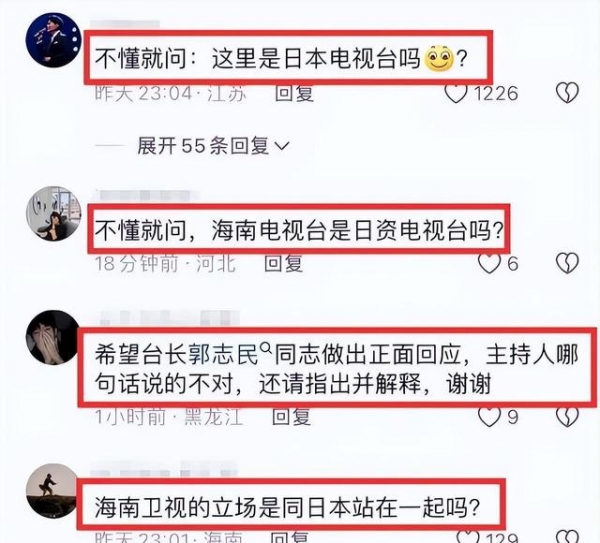Open the first commenter's singer avatar
The image size is (600, 543).
pyautogui.click(x=54, y=40)
